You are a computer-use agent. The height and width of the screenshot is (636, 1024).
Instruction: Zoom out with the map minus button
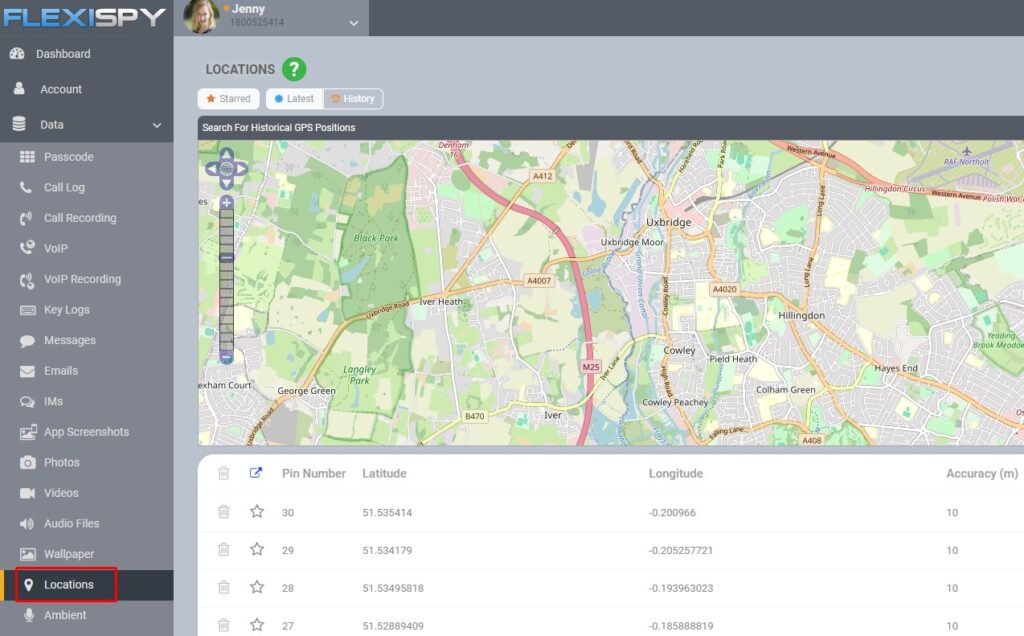coord(226,358)
